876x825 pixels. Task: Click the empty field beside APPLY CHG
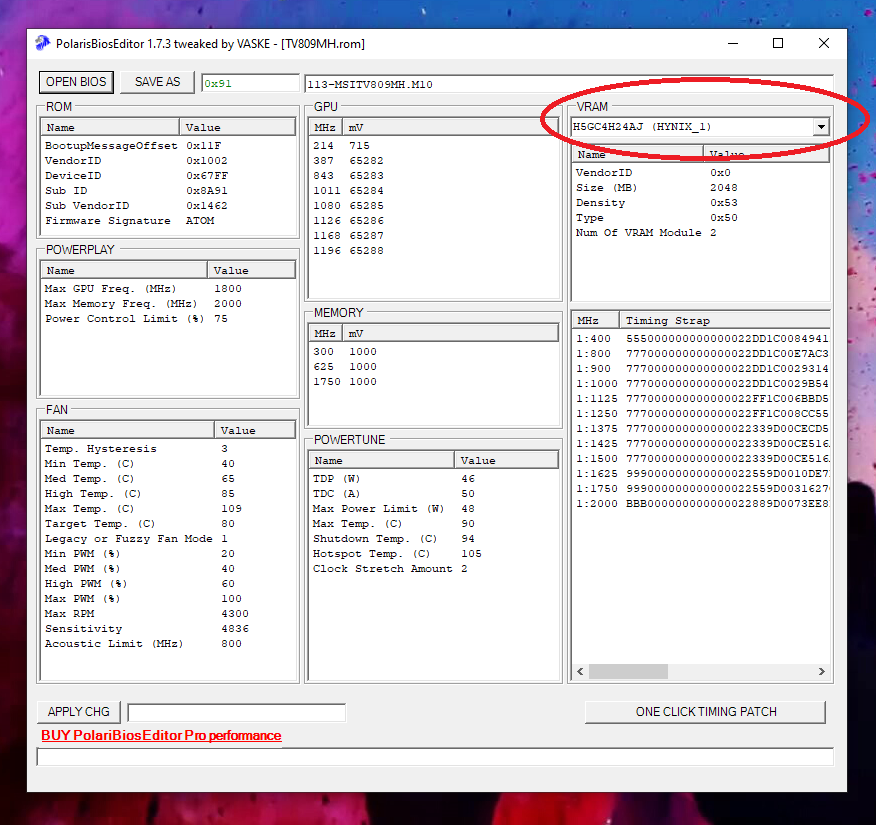click(236, 712)
